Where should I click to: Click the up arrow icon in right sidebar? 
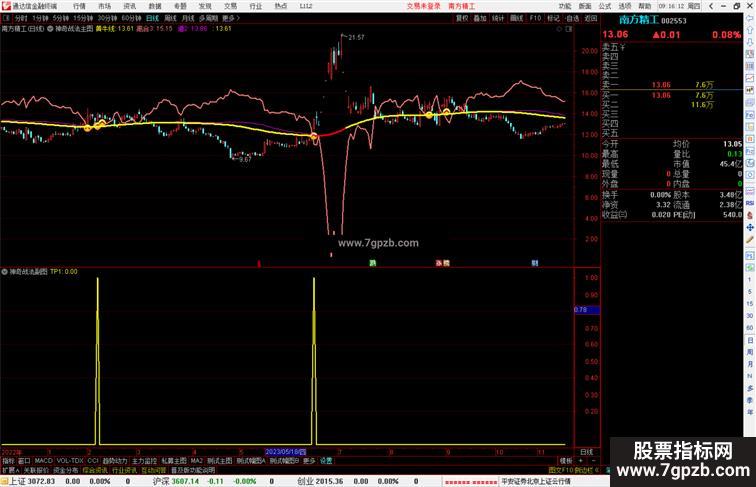pyautogui.click(x=750, y=30)
